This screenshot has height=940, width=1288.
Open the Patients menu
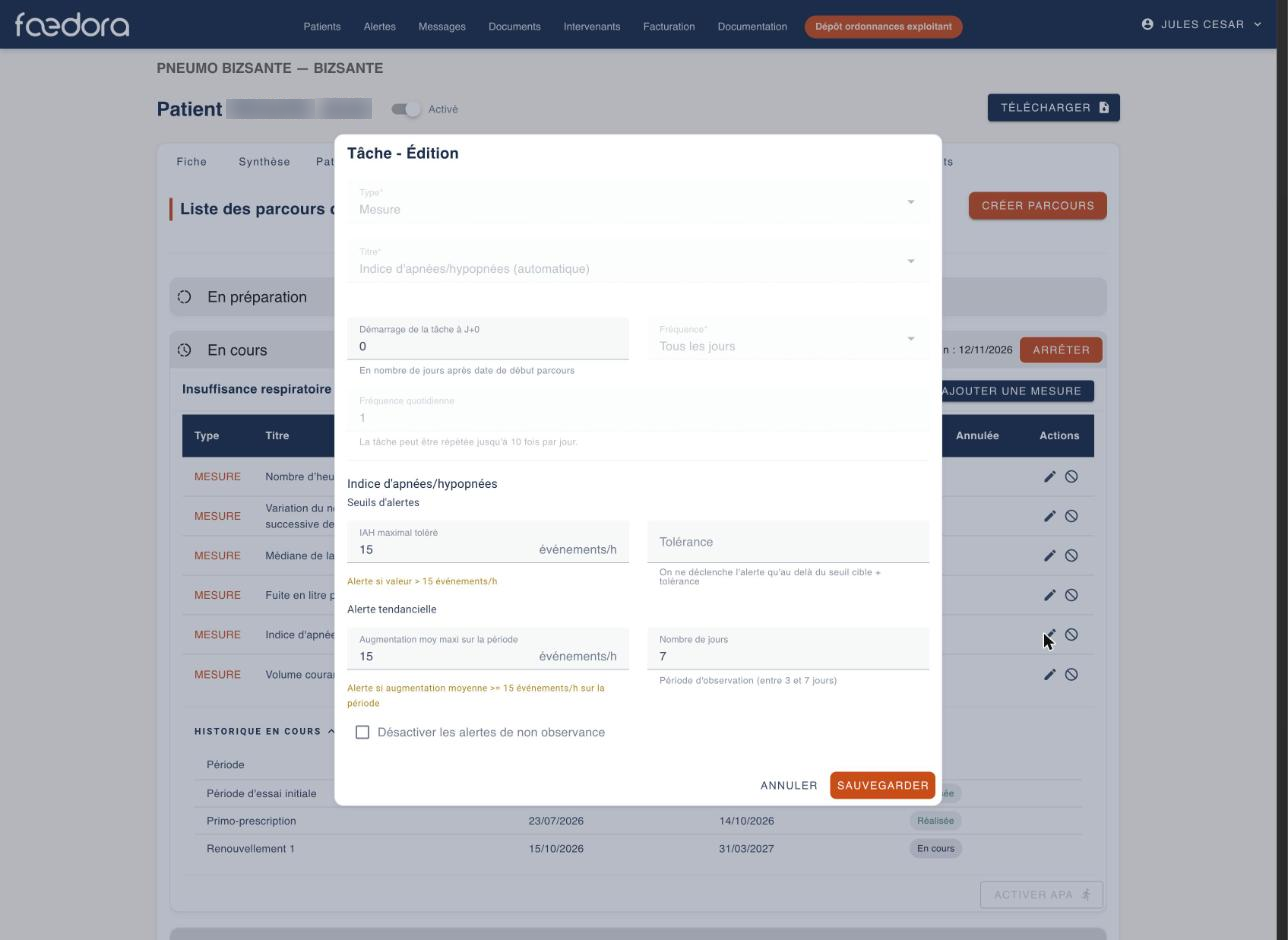coord(322,27)
